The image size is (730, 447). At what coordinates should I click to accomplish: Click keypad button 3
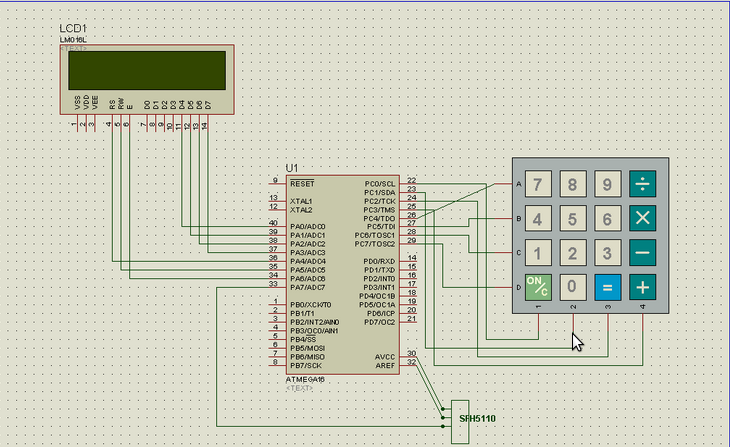tap(608, 253)
